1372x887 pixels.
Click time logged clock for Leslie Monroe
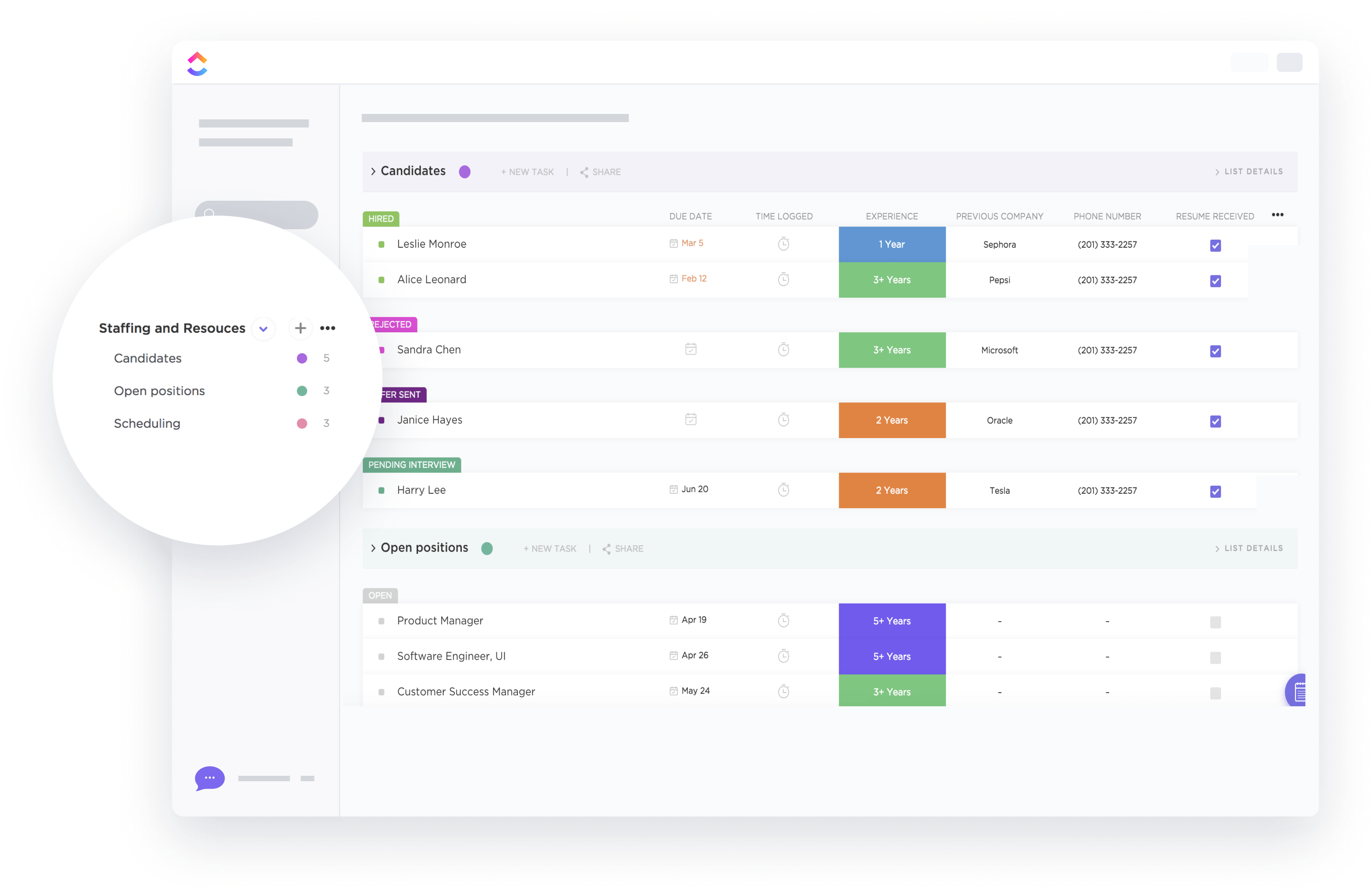[x=783, y=244]
